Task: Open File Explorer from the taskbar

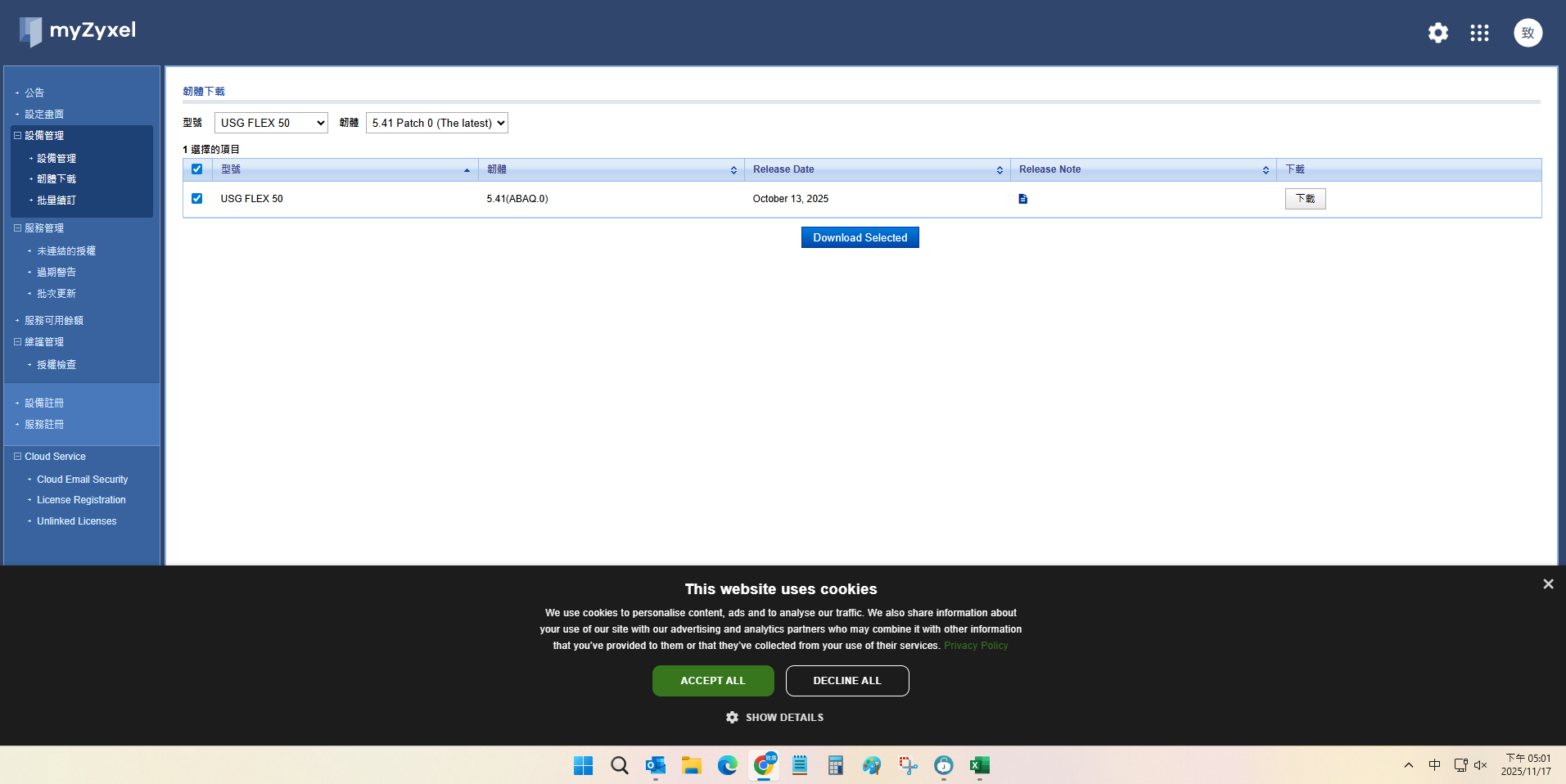Action: (692, 765)
